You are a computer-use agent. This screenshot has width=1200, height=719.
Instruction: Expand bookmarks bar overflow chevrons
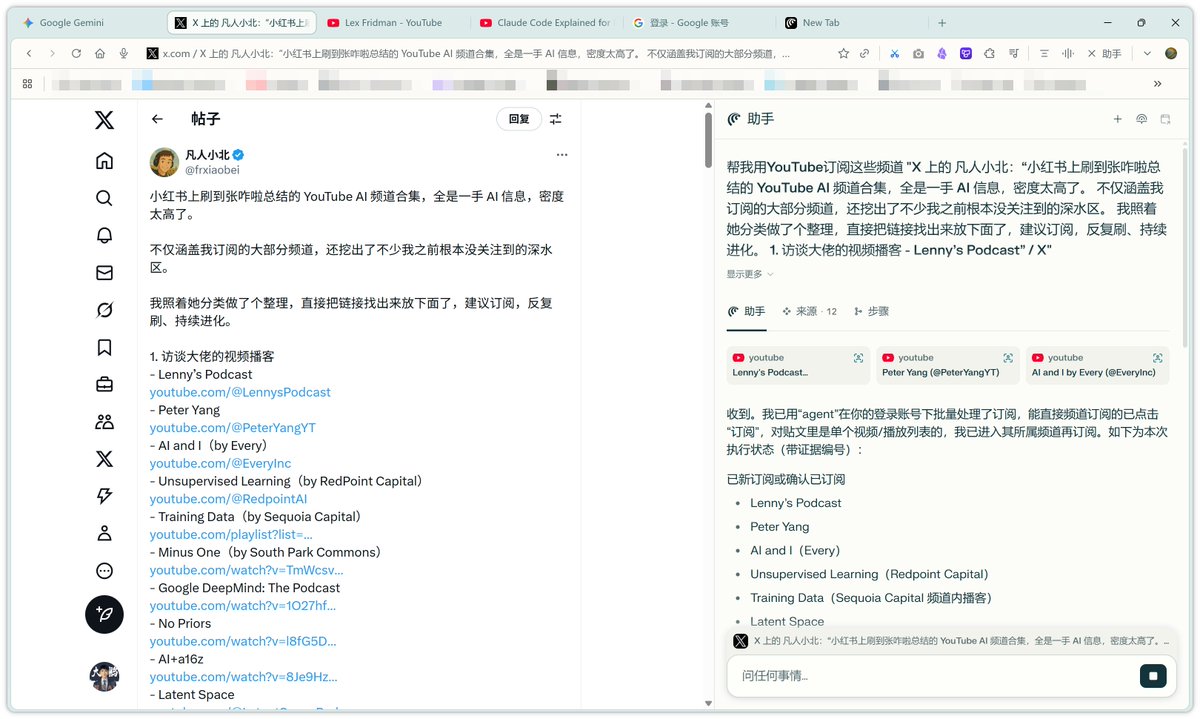1158,84
